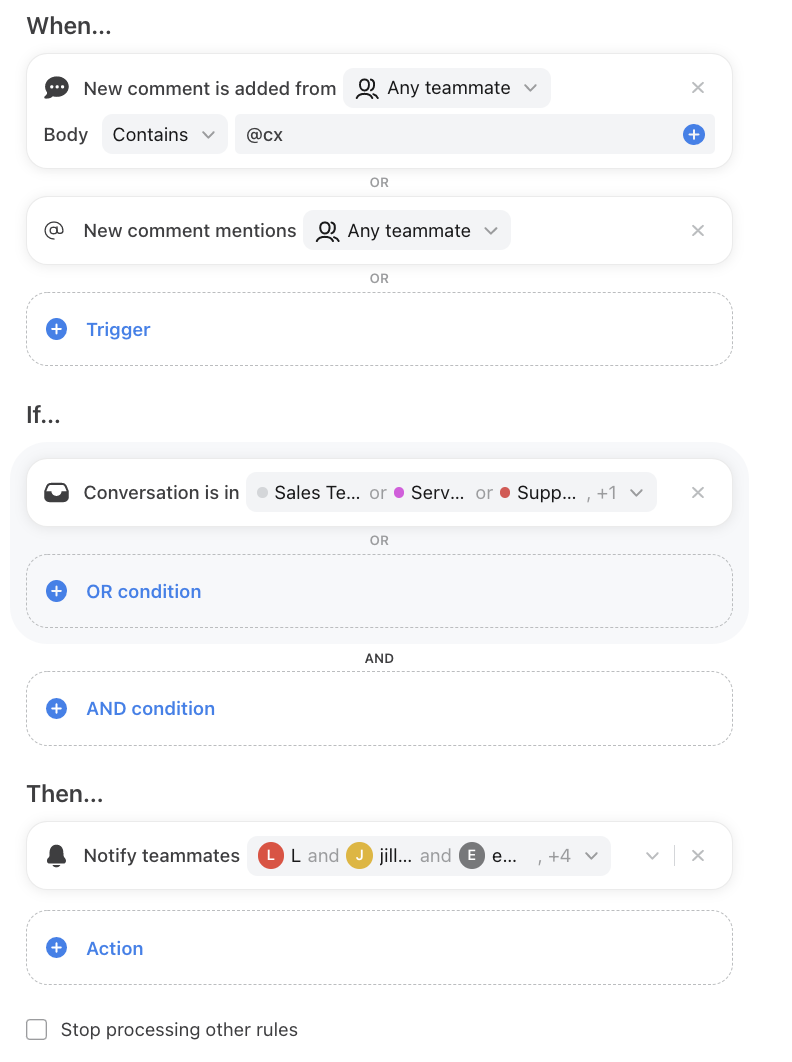This screenshot has height=1062, width=792.
Task: Click the @ mentions icon
Action: pyautogui.click(x=54, y=230)
